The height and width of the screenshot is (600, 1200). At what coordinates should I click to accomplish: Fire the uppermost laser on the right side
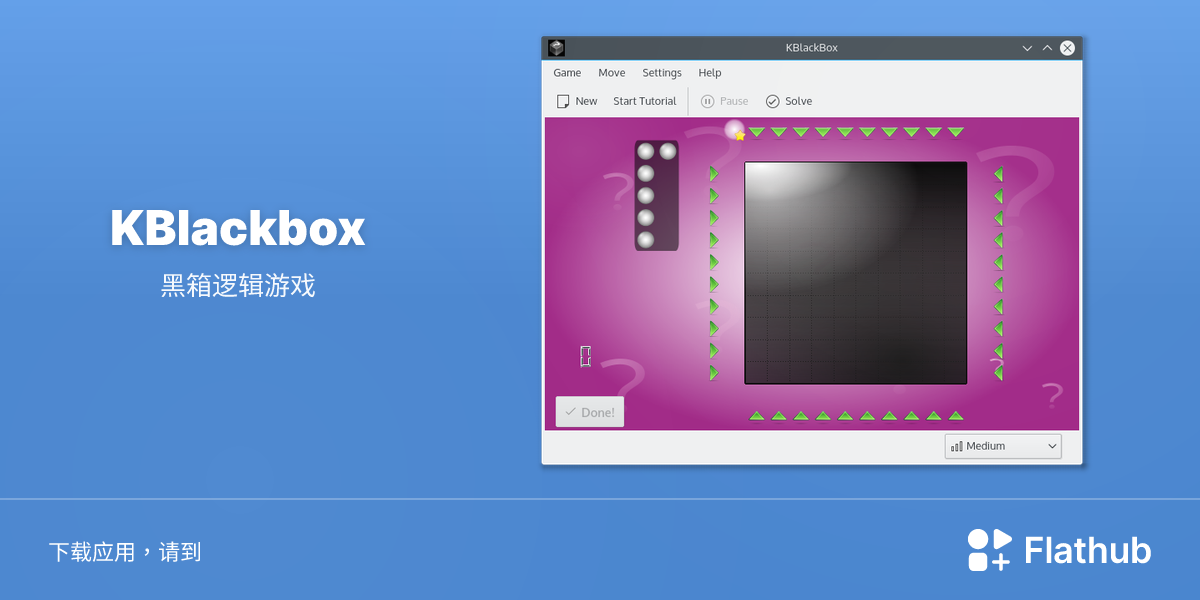(998, 174)
